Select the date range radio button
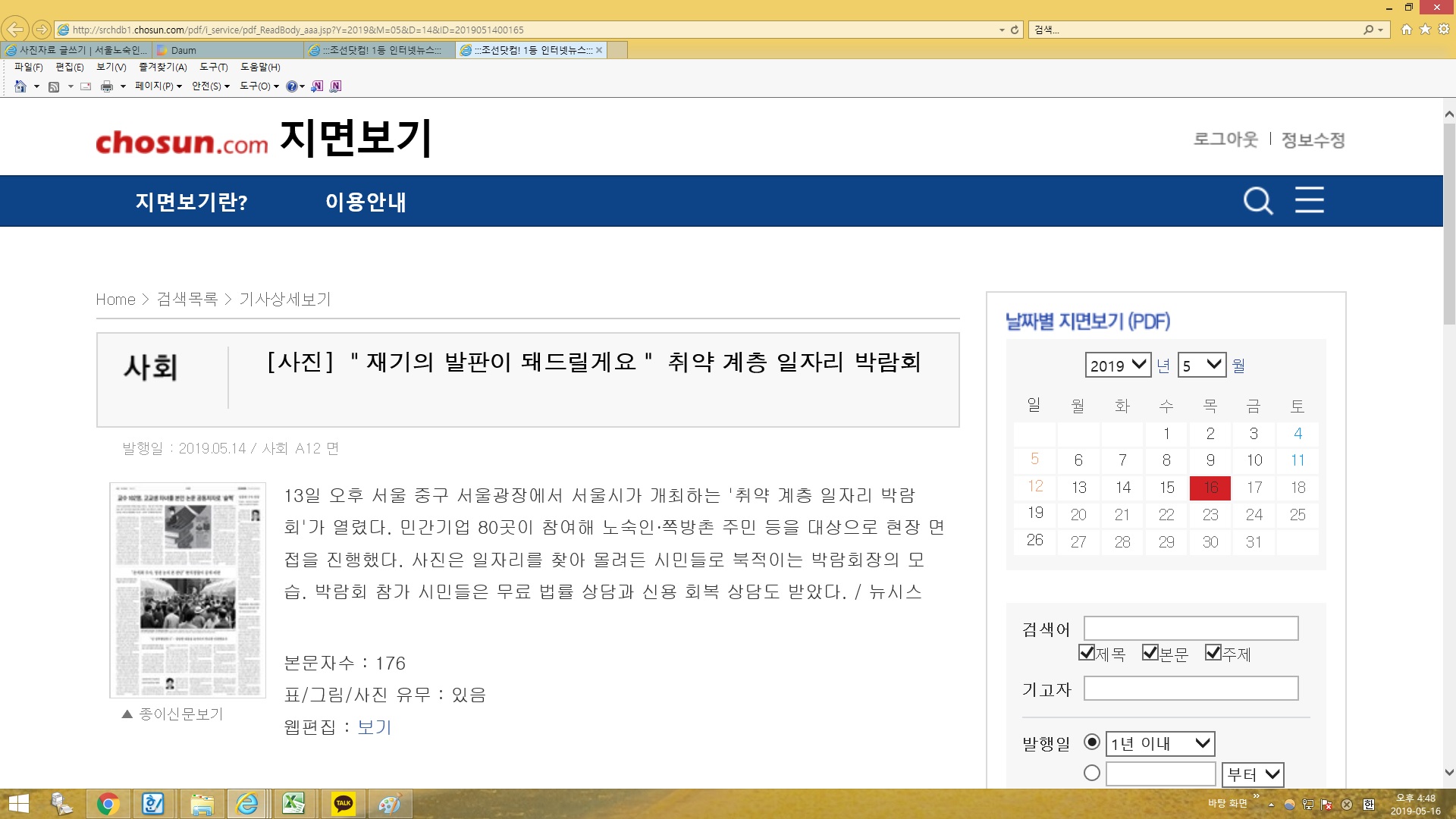 pos(1092,773)
